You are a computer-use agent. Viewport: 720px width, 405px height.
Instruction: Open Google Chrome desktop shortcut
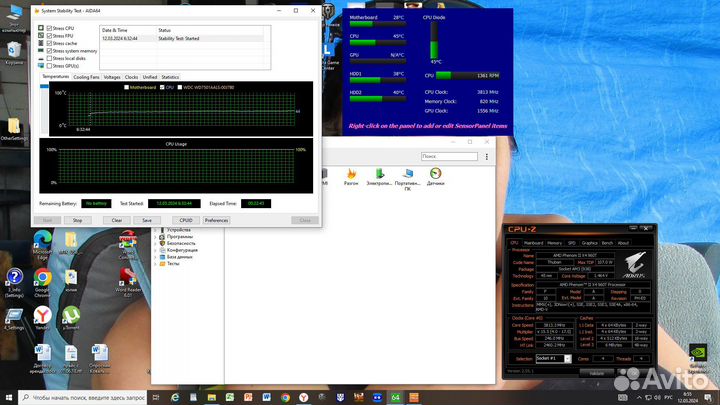[42, 283]
